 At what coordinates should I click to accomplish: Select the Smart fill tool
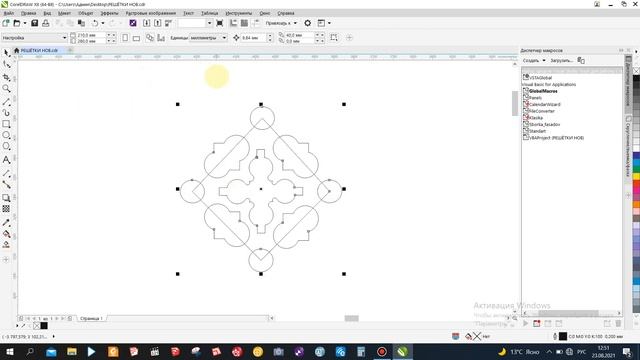coord(7,245)
